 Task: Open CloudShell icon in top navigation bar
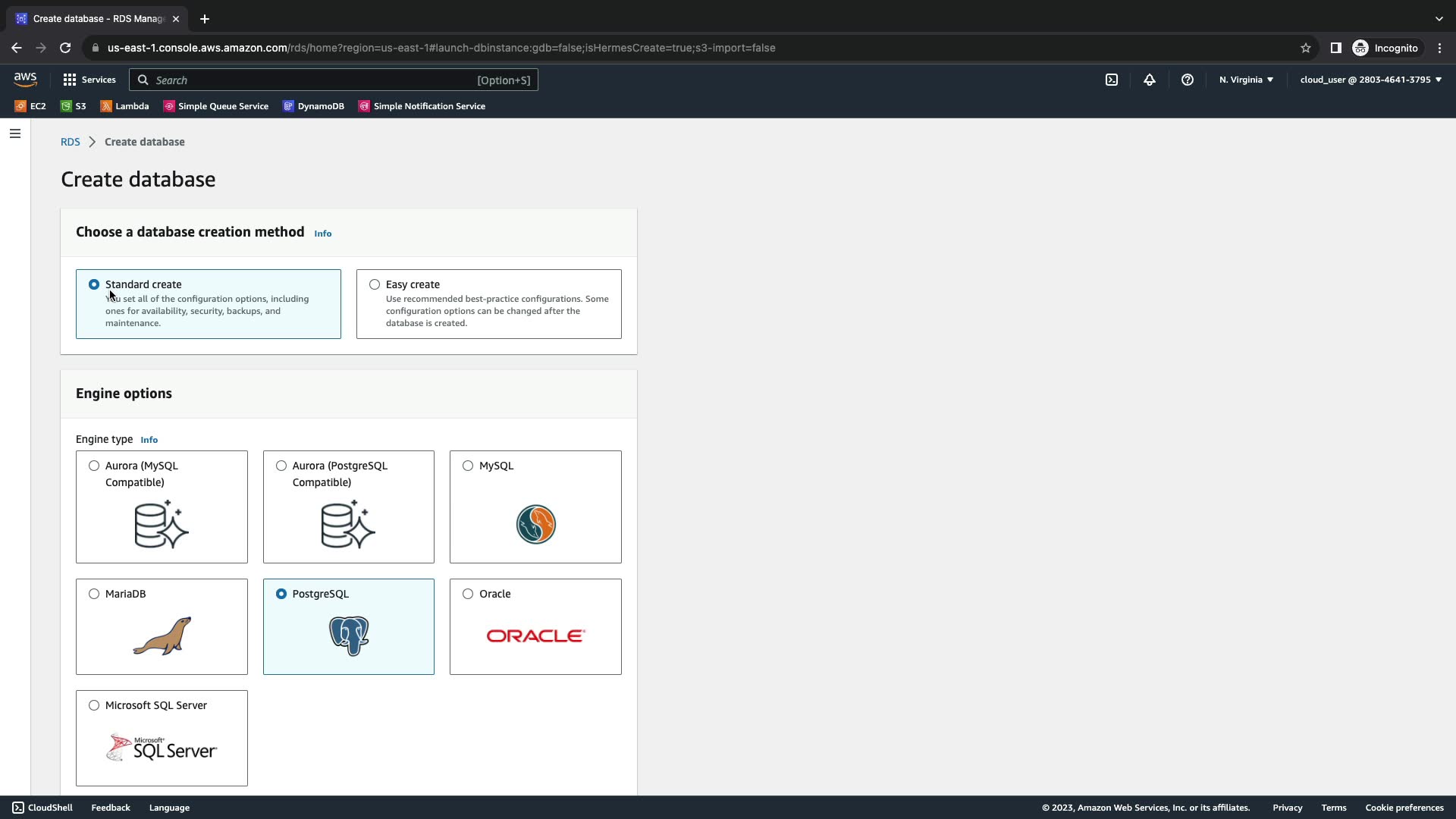[1112, 80]
